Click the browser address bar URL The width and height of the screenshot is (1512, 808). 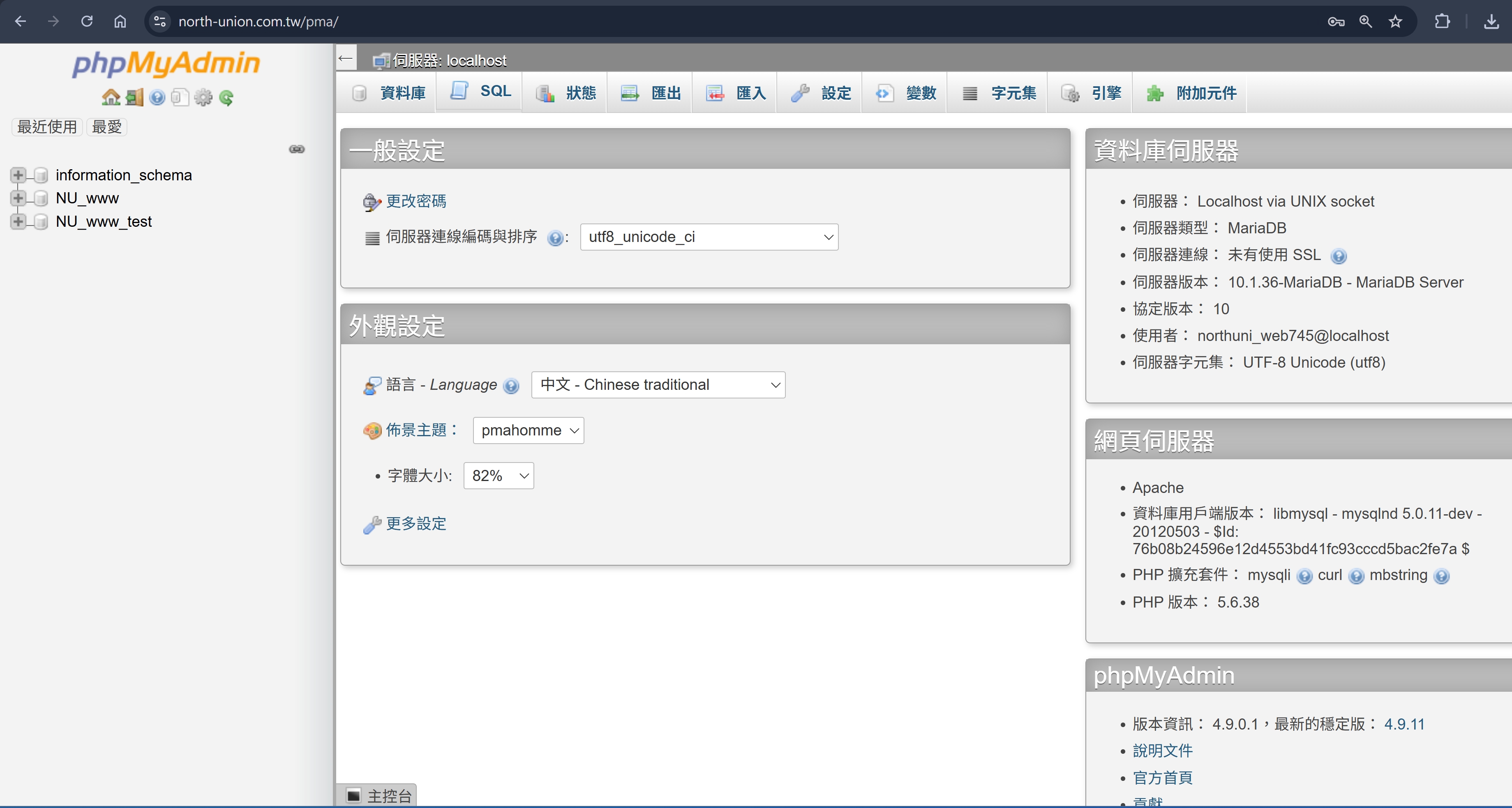click(258, 22)
